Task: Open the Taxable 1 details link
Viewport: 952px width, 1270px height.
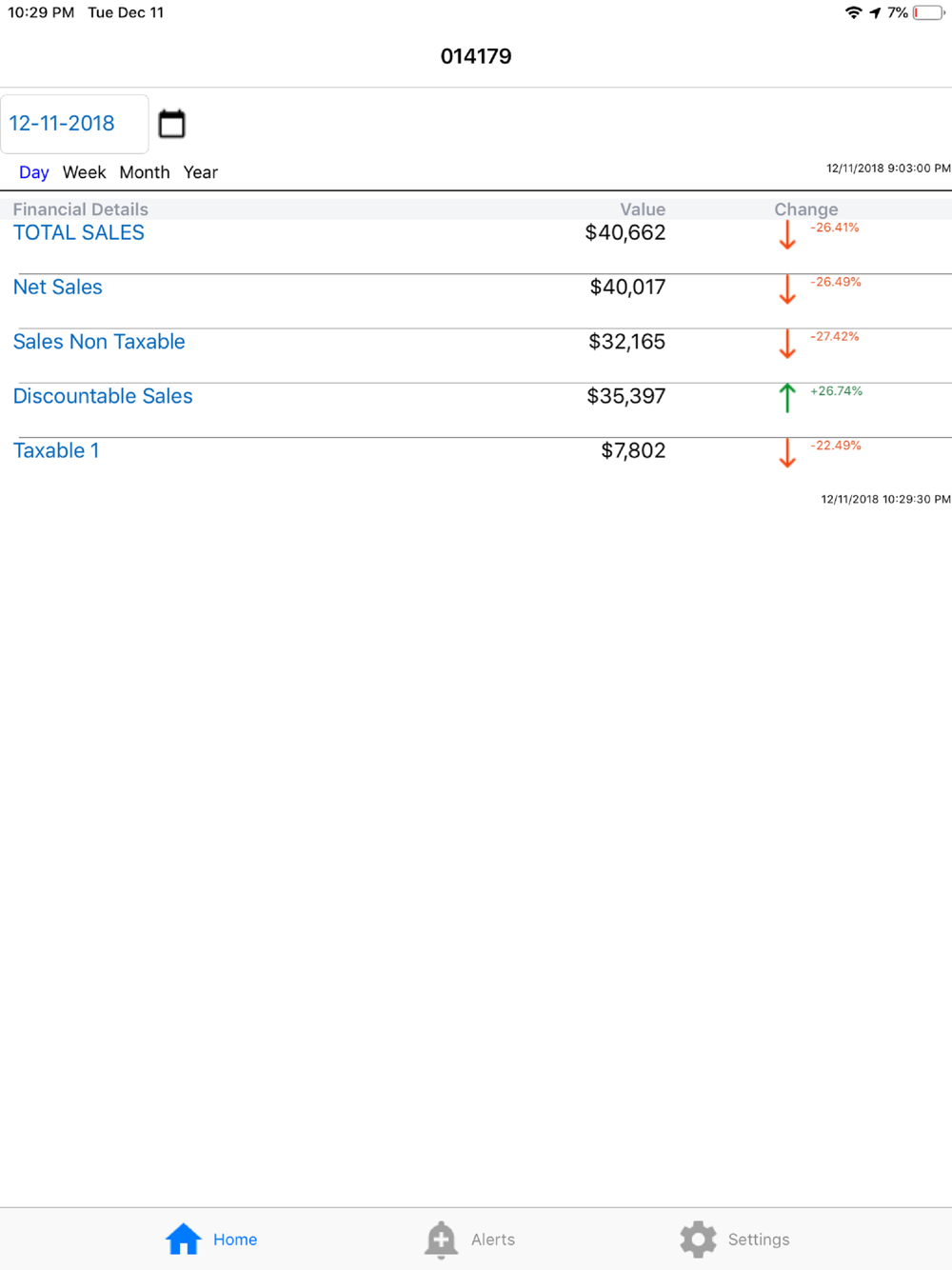Action: click(x=56, y=450)
